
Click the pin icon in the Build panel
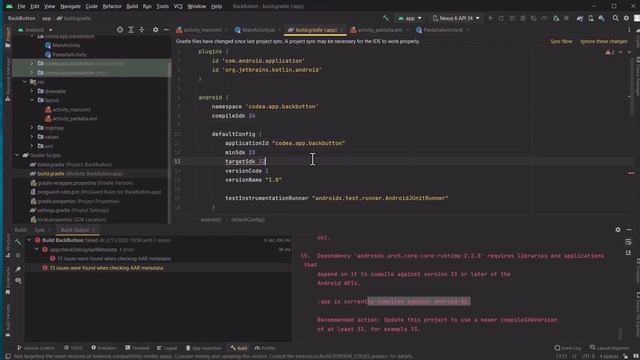point(18,269)
